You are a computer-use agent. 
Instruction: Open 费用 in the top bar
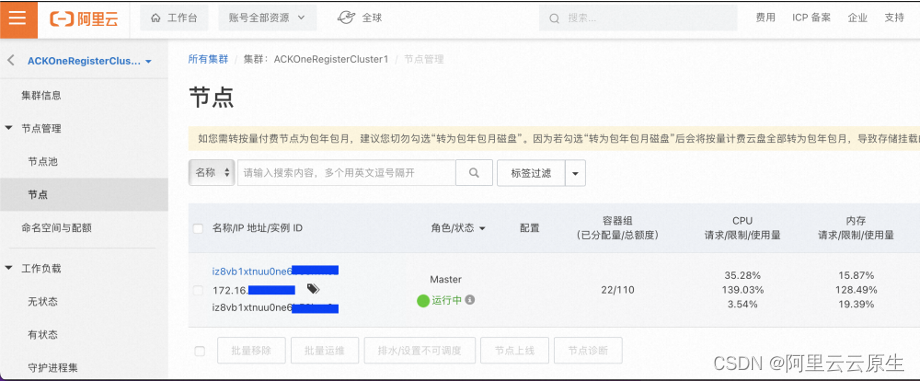point(765,18)
